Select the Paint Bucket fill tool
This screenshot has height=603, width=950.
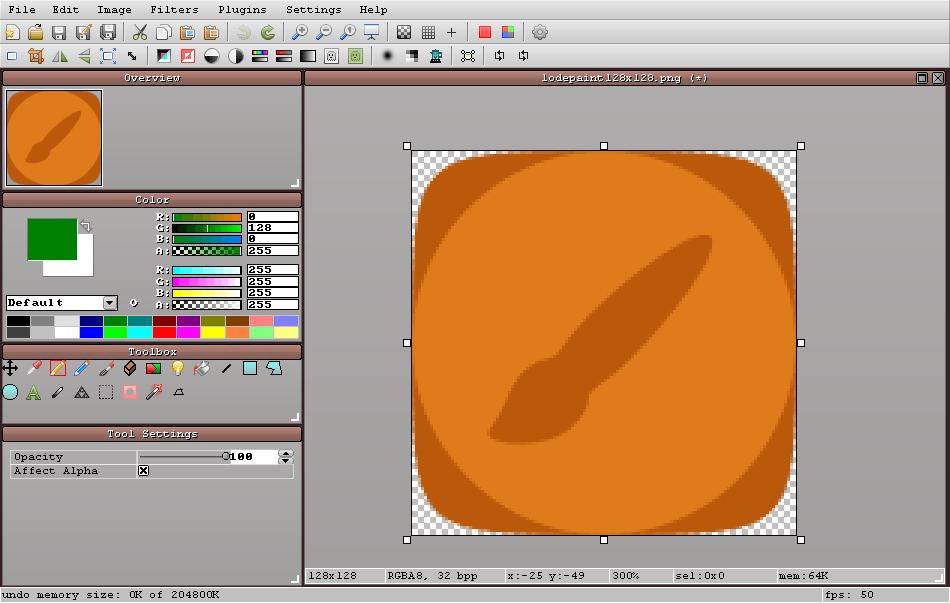coord(202,369)
